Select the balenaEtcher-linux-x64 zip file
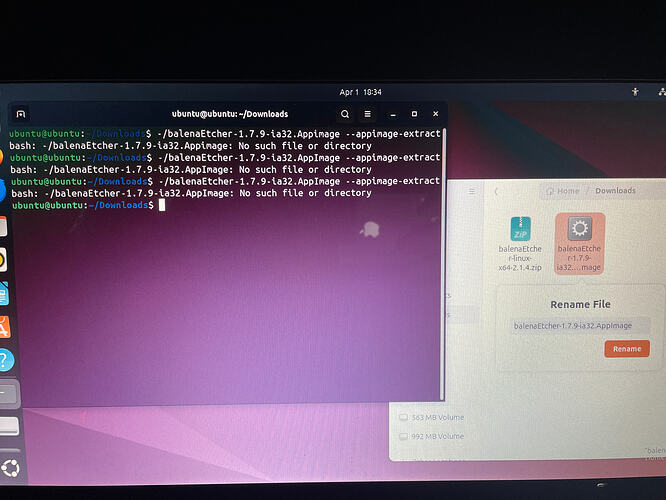 (x=520, y=244)
